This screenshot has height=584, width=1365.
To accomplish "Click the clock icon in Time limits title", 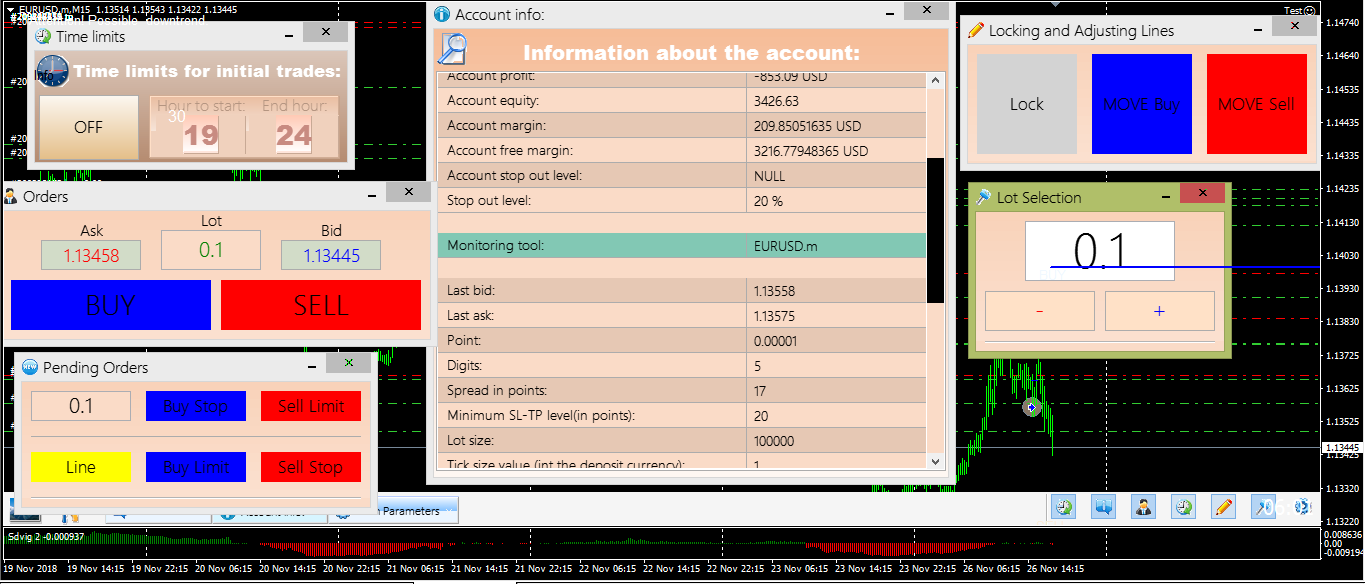I will (x=43, y=36).
